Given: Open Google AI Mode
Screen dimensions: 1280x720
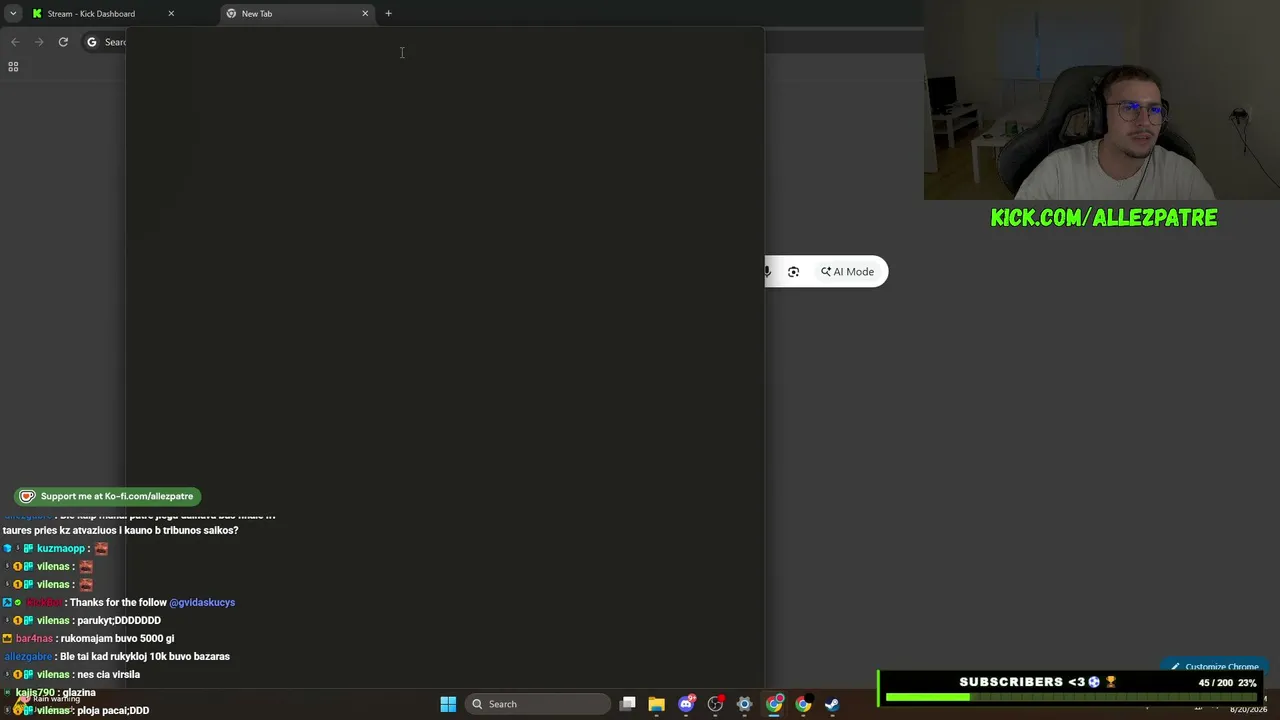Looking at the screenshot, I should tap(847, 272).
